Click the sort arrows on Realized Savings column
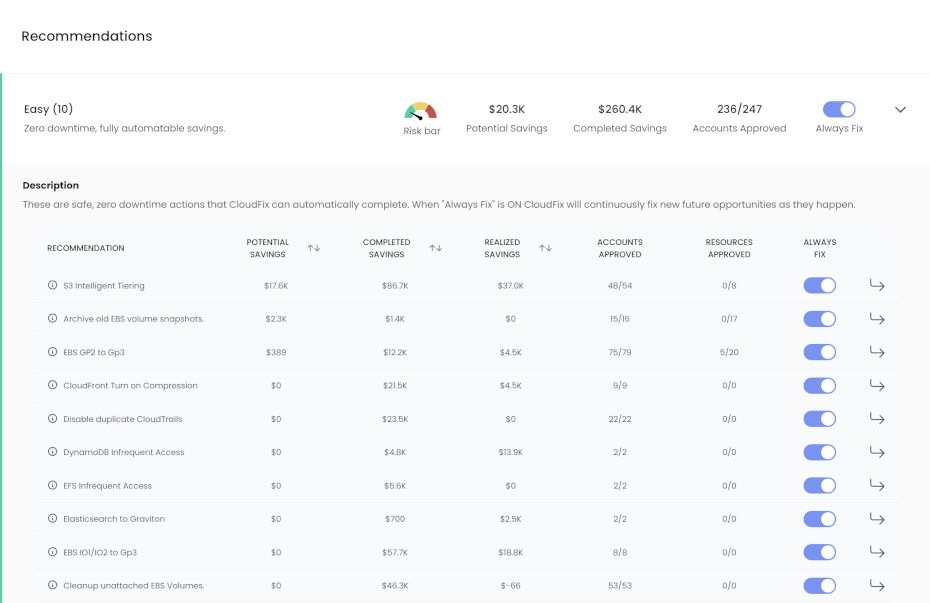The width and height of the screenshot is (930, 603). [545, 247]
